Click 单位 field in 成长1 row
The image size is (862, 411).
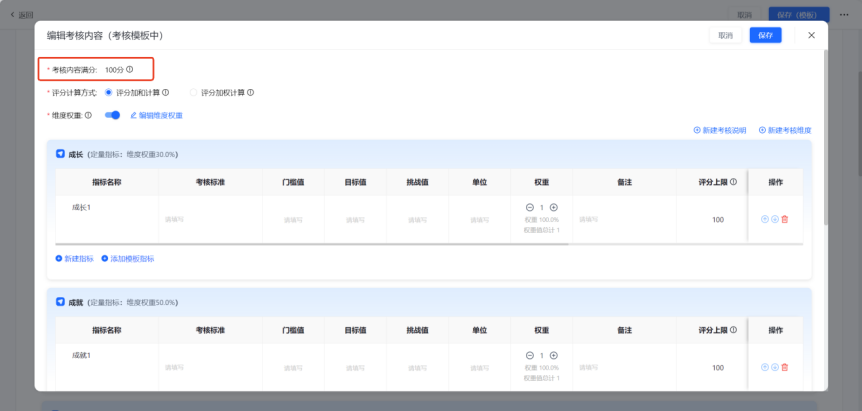point(479,220)
